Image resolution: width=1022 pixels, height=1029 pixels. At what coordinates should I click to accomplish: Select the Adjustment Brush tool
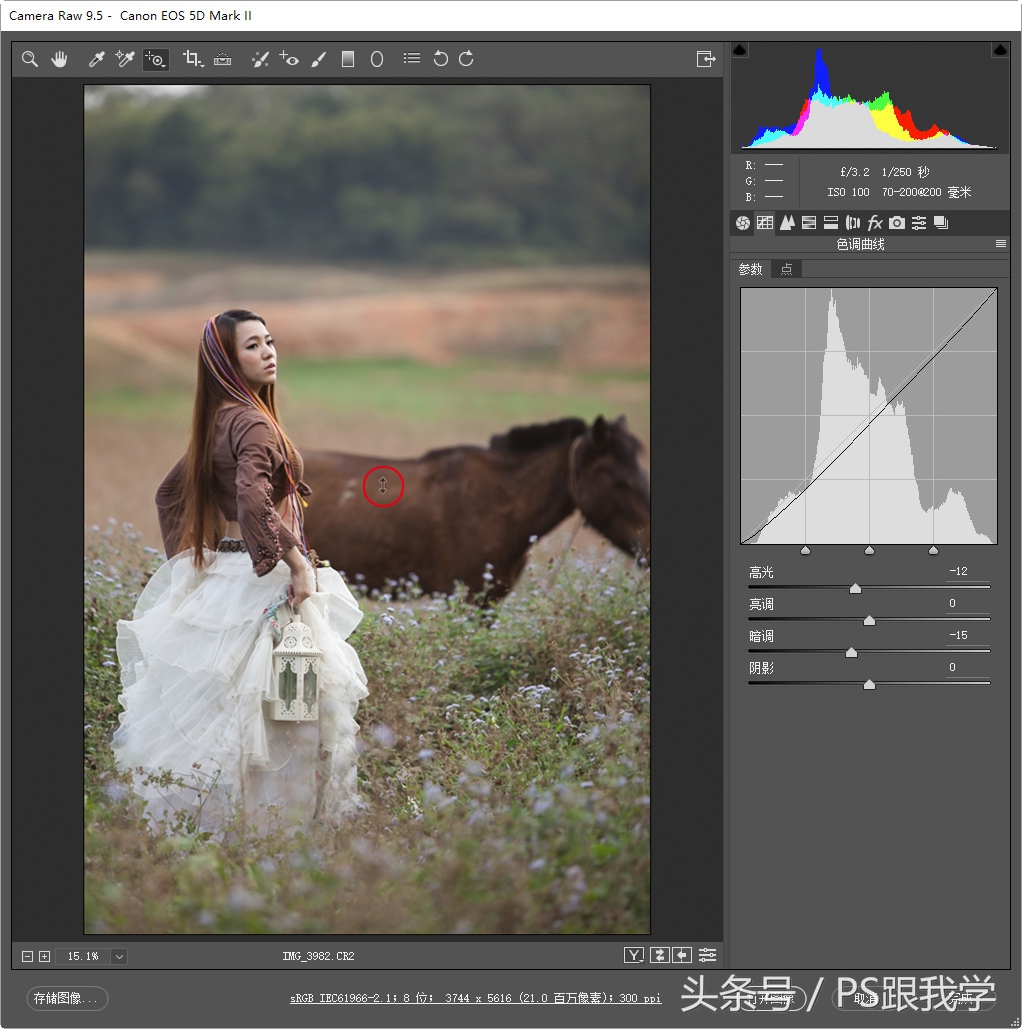[318, 58]
